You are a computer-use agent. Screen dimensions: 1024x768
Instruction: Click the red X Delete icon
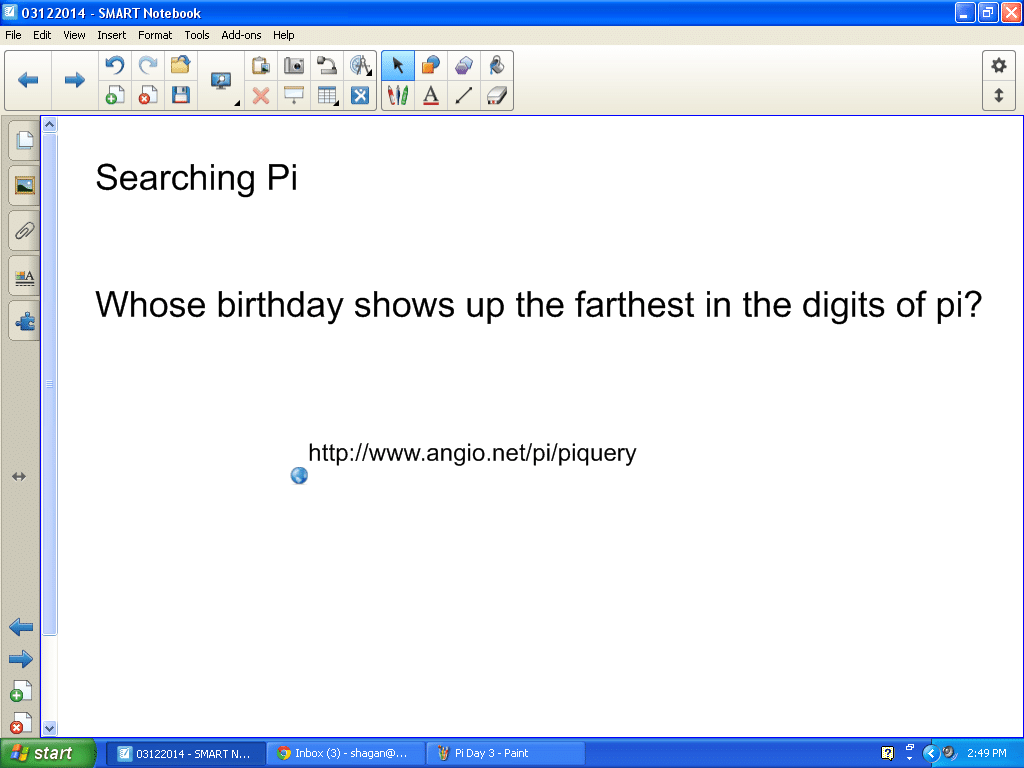[x=261, y=95]
